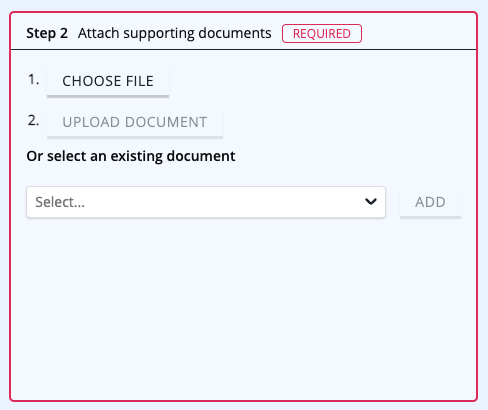Click the CHOOSE FILE button
Image resolution: width=488 pixels, height=410 pixels.
[108, 81]
